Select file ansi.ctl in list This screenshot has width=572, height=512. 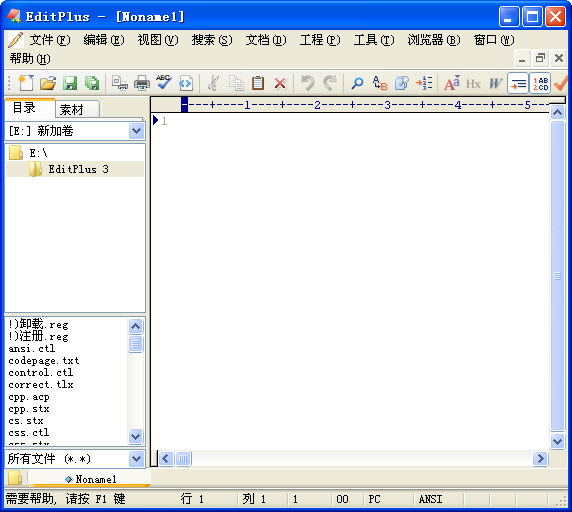click(31, 348)
